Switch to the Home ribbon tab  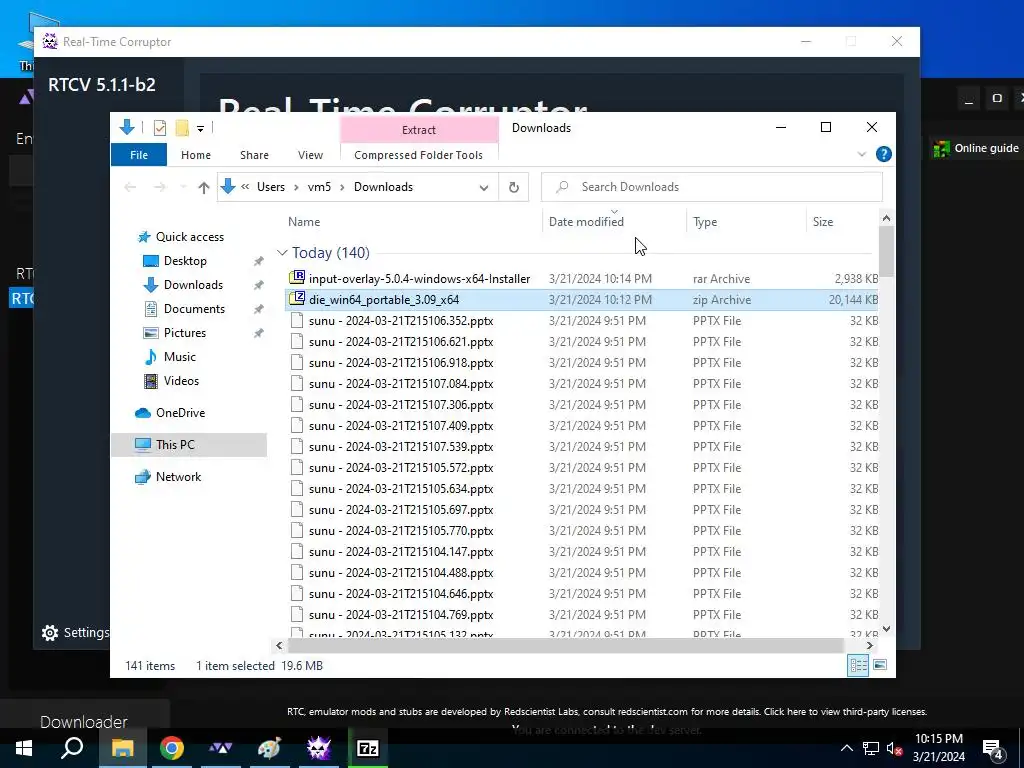coord(196,155)
